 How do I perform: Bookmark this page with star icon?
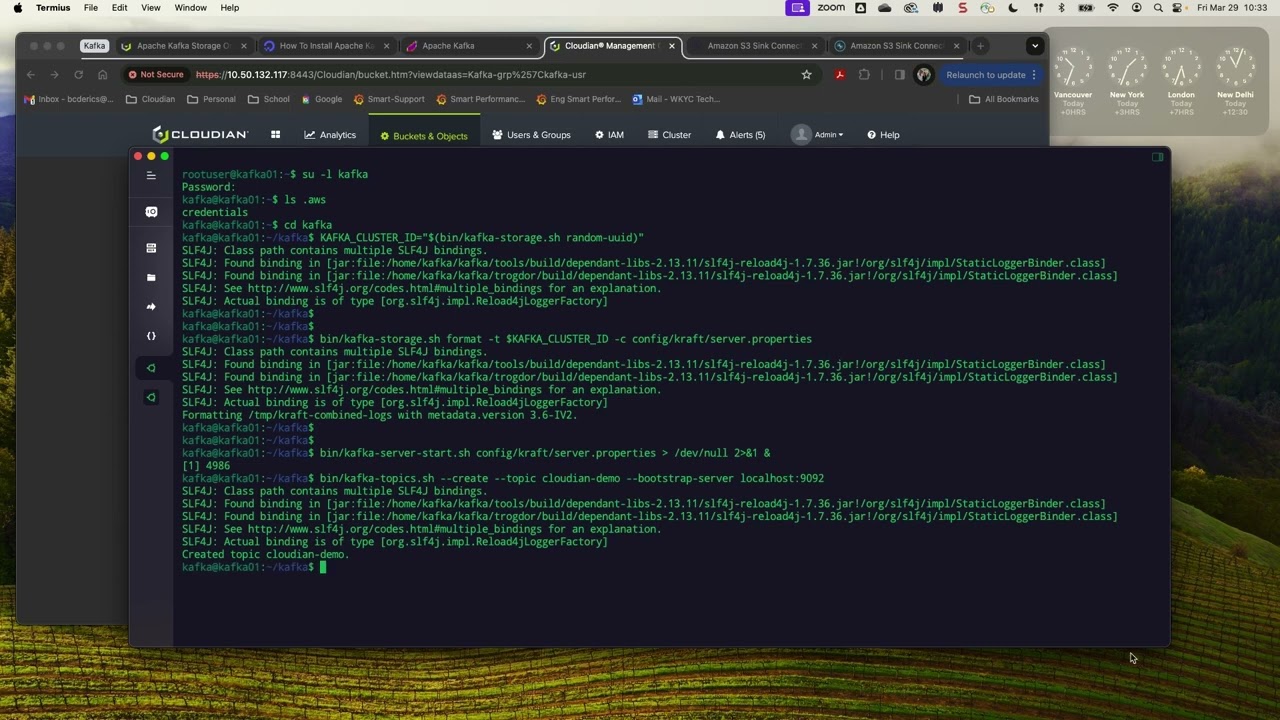[x=806, y=74]
